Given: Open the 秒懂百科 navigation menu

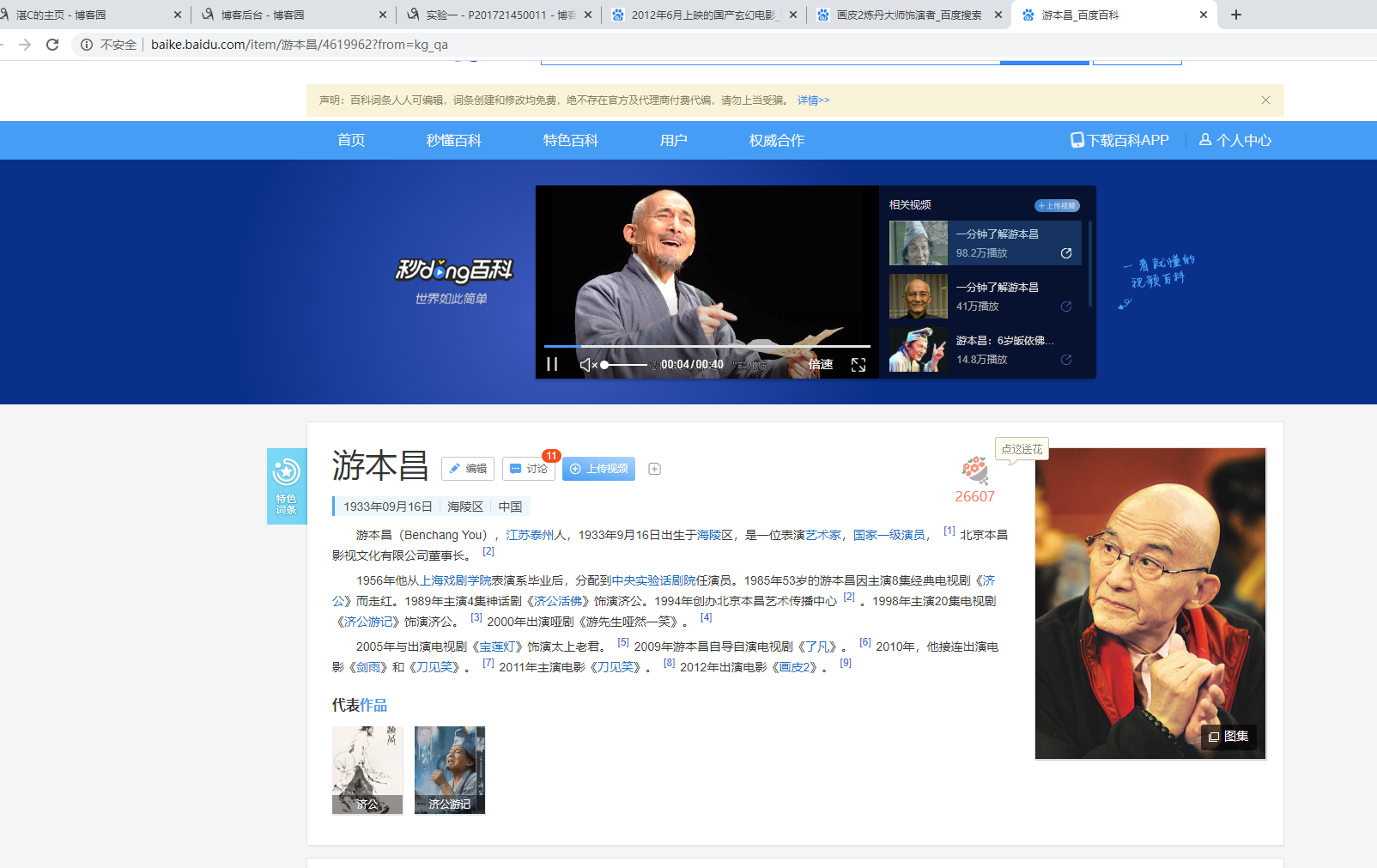Looking at the screenshot, I should click(x=454, y=140).
